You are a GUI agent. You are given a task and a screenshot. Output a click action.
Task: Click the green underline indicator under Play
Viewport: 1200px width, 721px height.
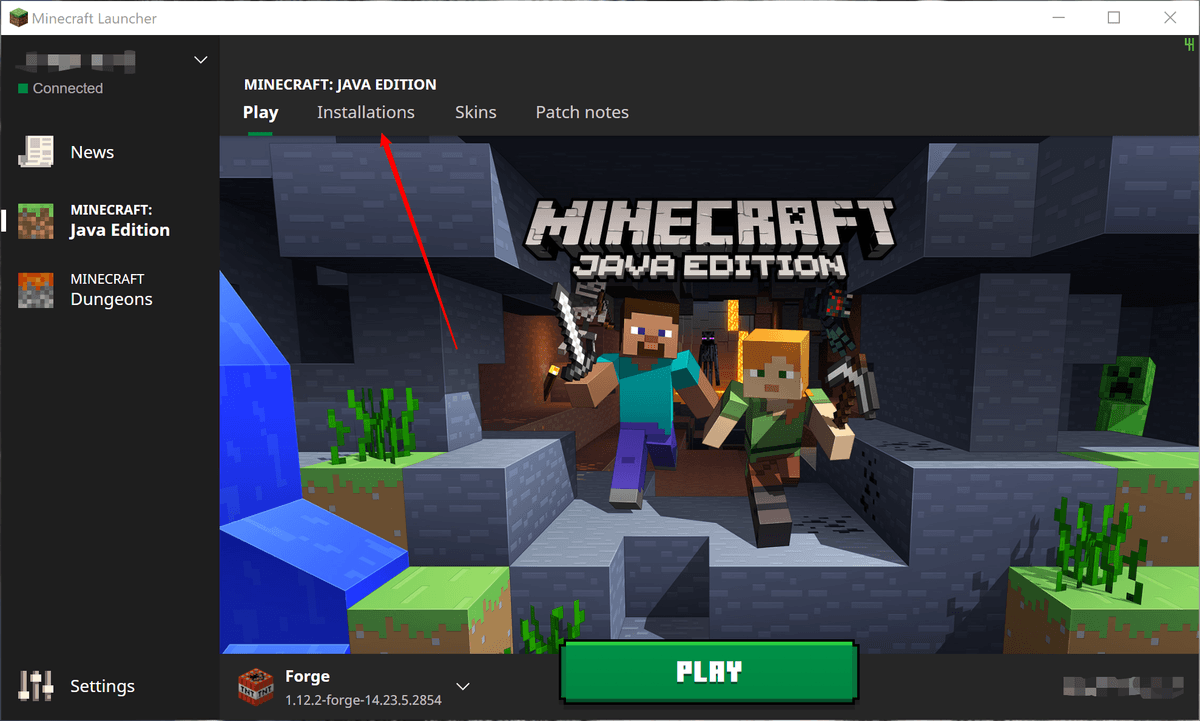(260, 131)
